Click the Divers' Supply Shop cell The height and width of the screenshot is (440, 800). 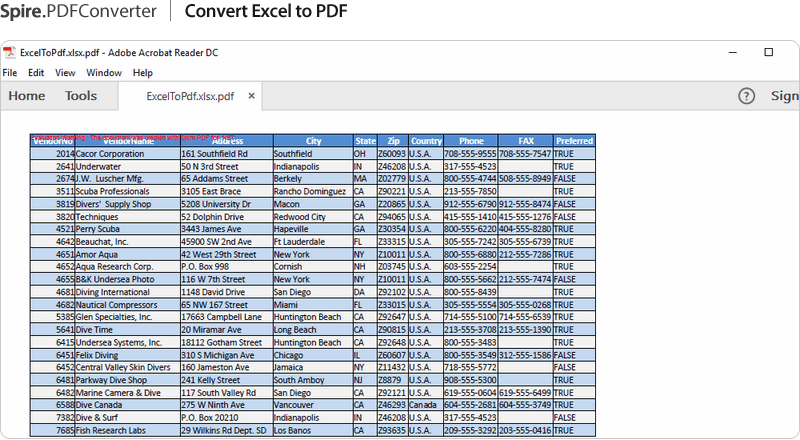click(128, 204)
